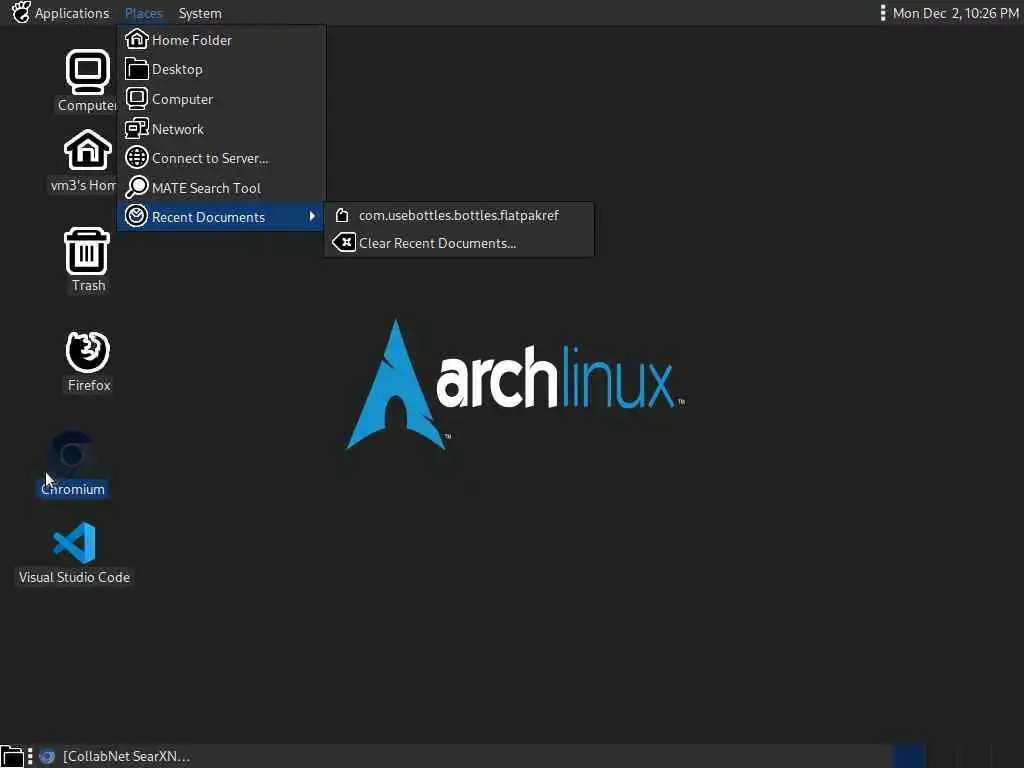Viewport: 1024px width, 768px height.
Task: Select the highlighted workspace in switcher
Action: click(x=908, y=756)
